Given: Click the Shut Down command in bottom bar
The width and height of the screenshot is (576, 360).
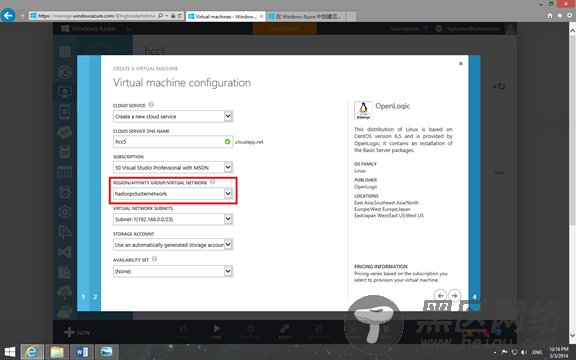Looking at the screenshot, I should [250, 332].
